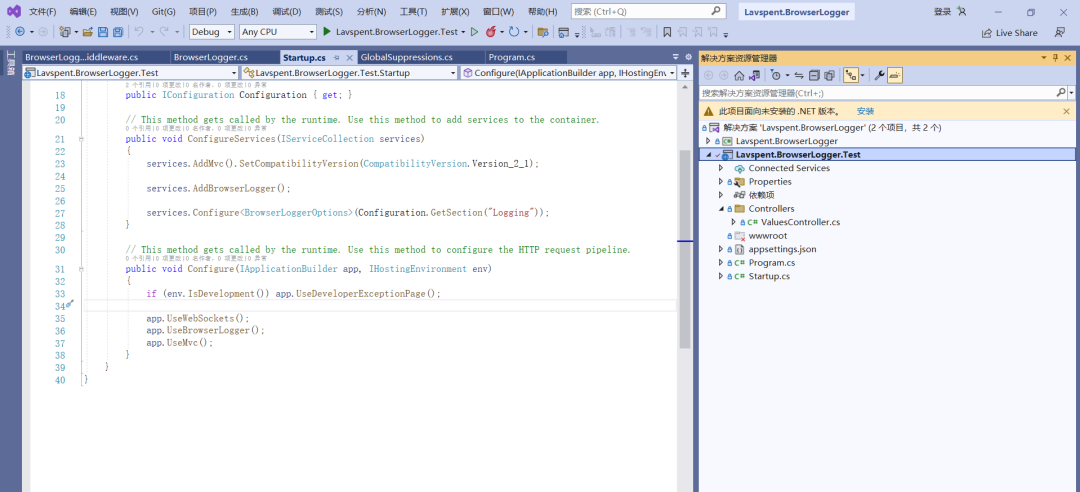Click Start Without Debugging outline play icon

click(x=475, y=32)
